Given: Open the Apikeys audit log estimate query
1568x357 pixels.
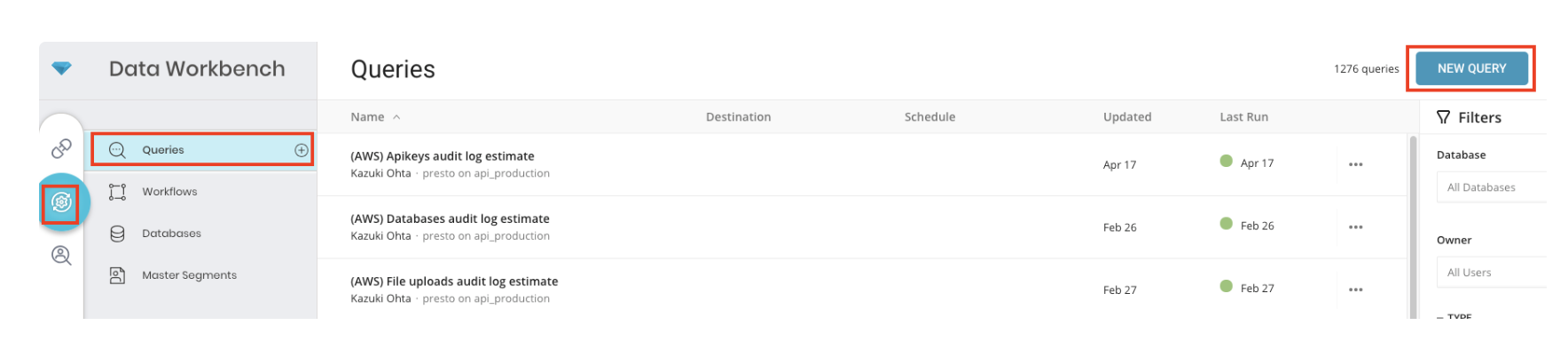Looking at the screenshot, I should [442, 156].
